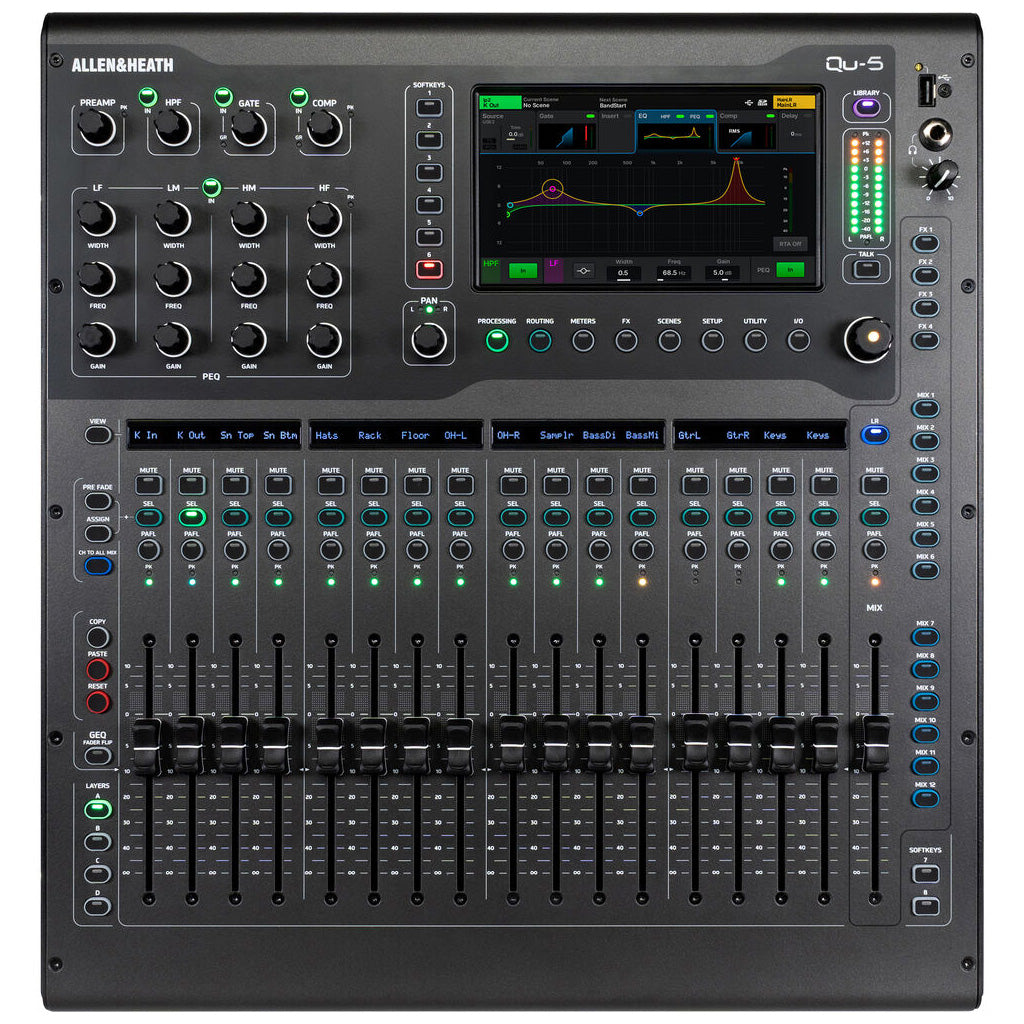Tap the Gain 5.0 dB value field
Image resolution: width=1024 pixels, height=1024 pixels.
[723, 273]
